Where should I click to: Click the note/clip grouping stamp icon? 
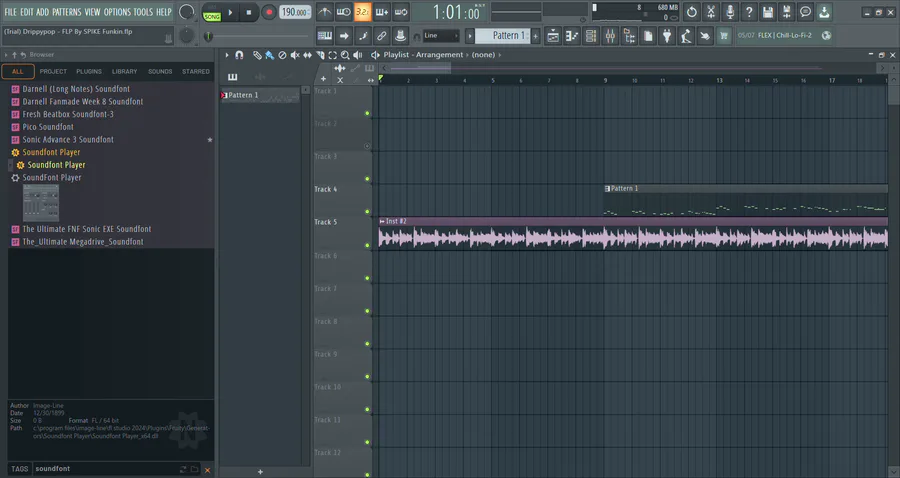tap(401, 36)
